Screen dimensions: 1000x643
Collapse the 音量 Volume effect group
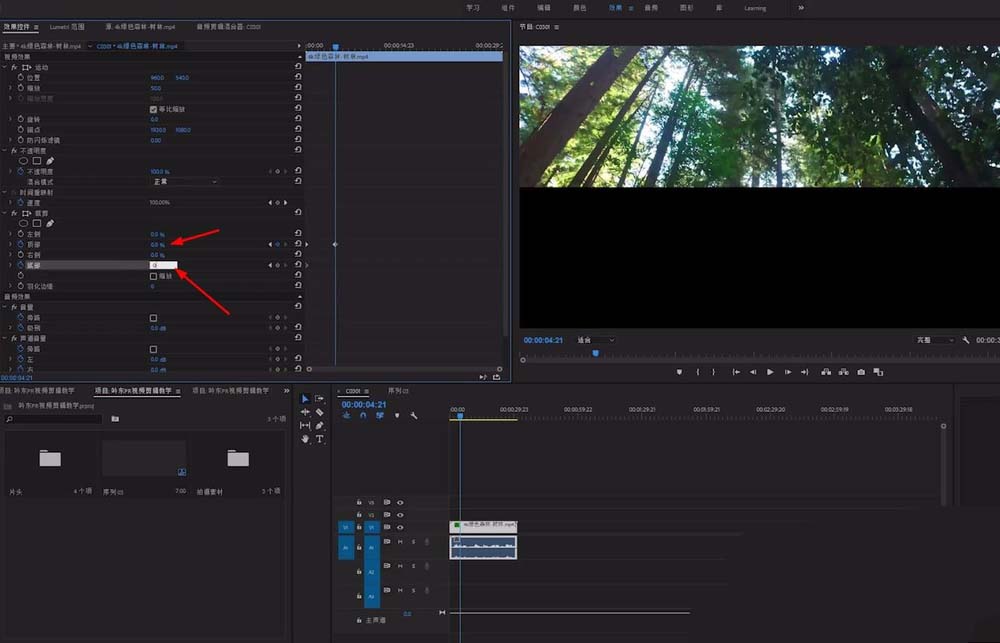(5, 307)
